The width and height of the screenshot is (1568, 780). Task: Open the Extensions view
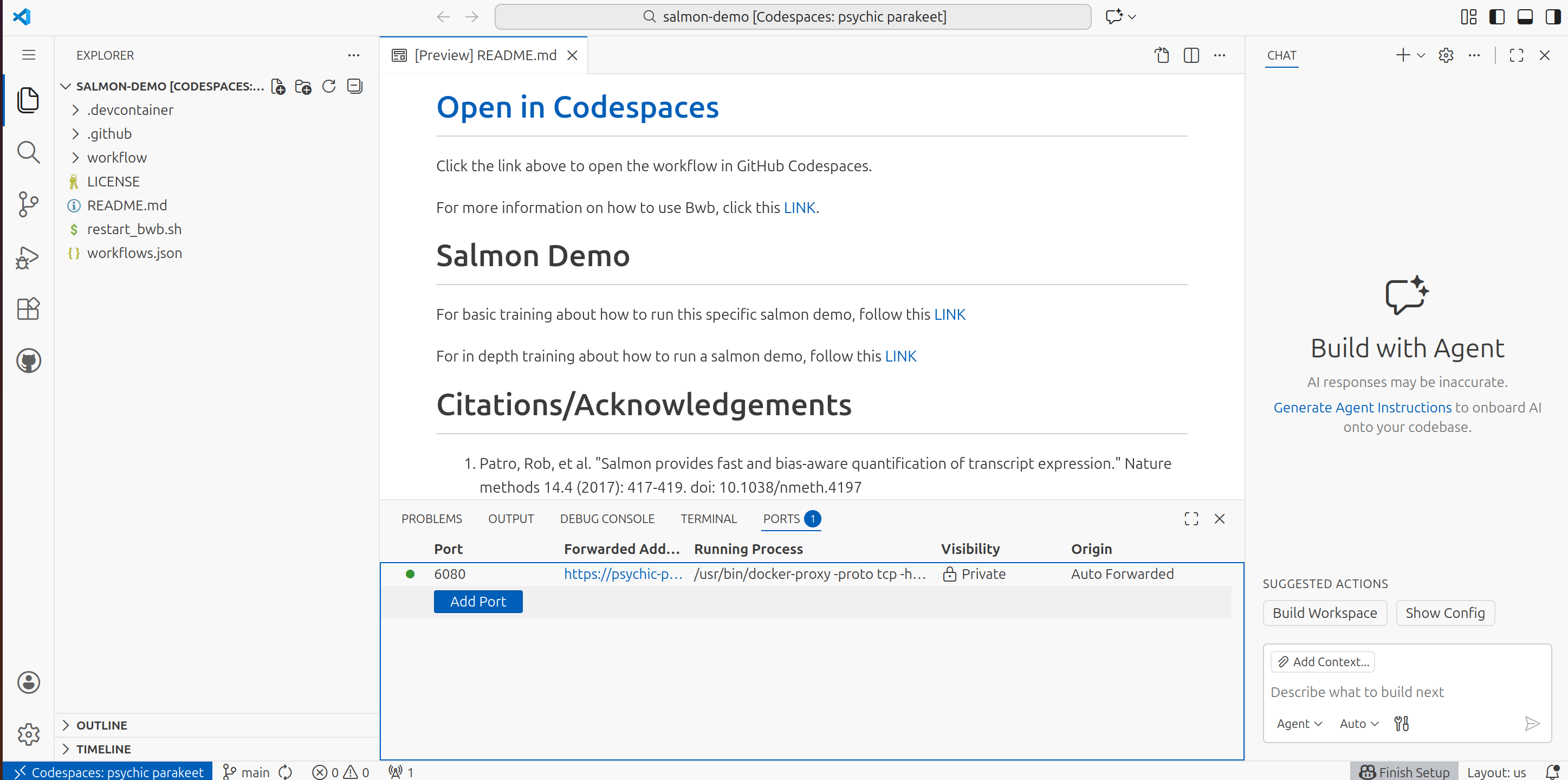pyautogui.click(x=28, y=309)
